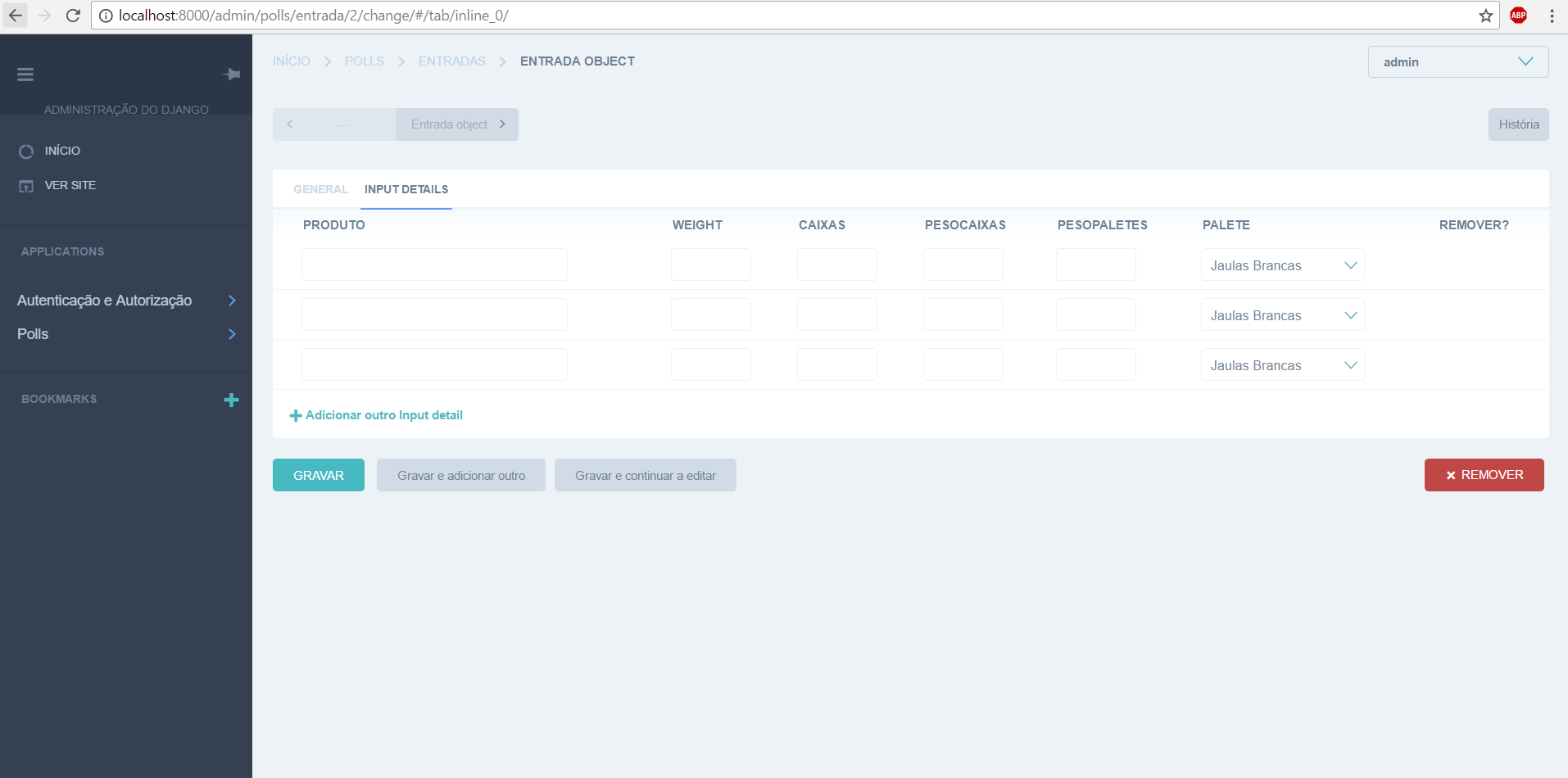
Task: Go to previous object with left chevron
Action: pyautogui.click(x=290, y=124)
